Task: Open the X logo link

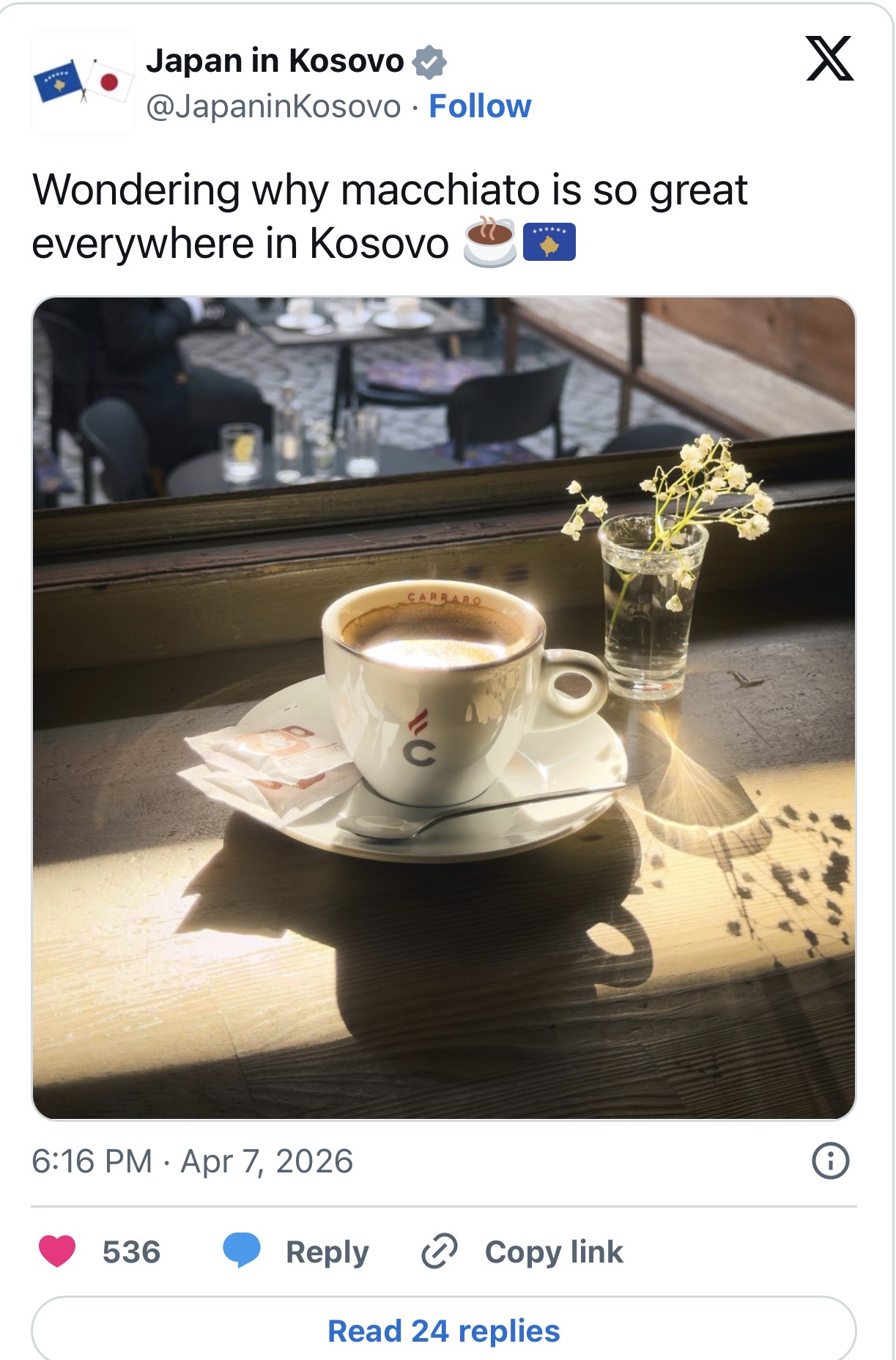Action: (829, 58)
